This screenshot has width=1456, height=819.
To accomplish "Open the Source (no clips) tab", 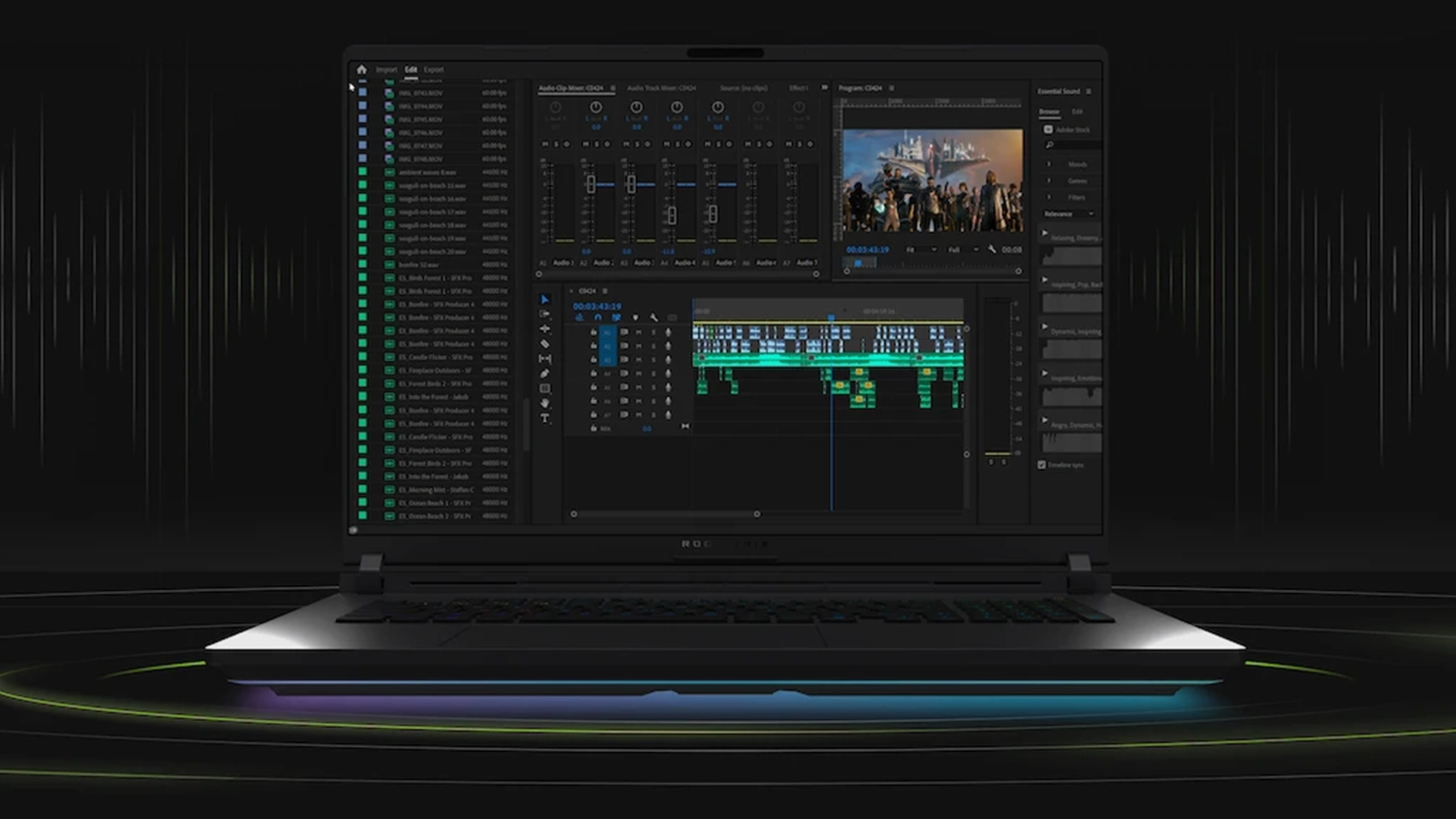I will click(744, 88).
